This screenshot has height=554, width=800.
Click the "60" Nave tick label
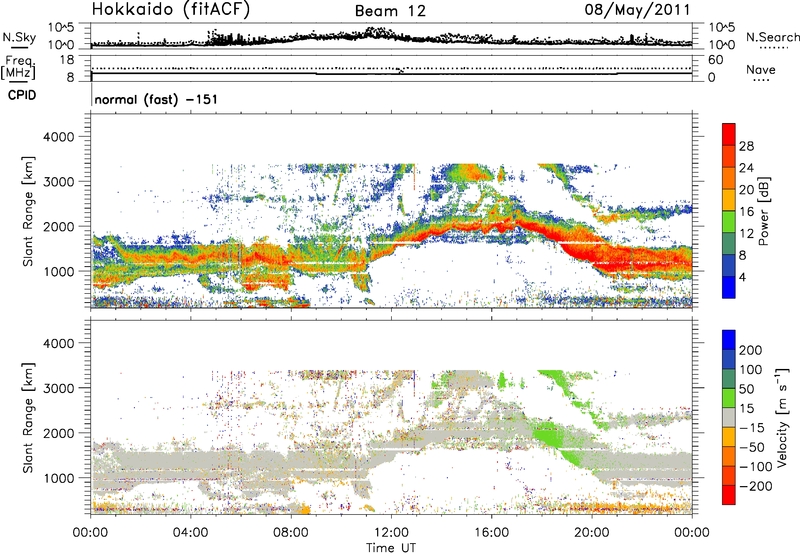pyautogui.click(x=715, y=60)
